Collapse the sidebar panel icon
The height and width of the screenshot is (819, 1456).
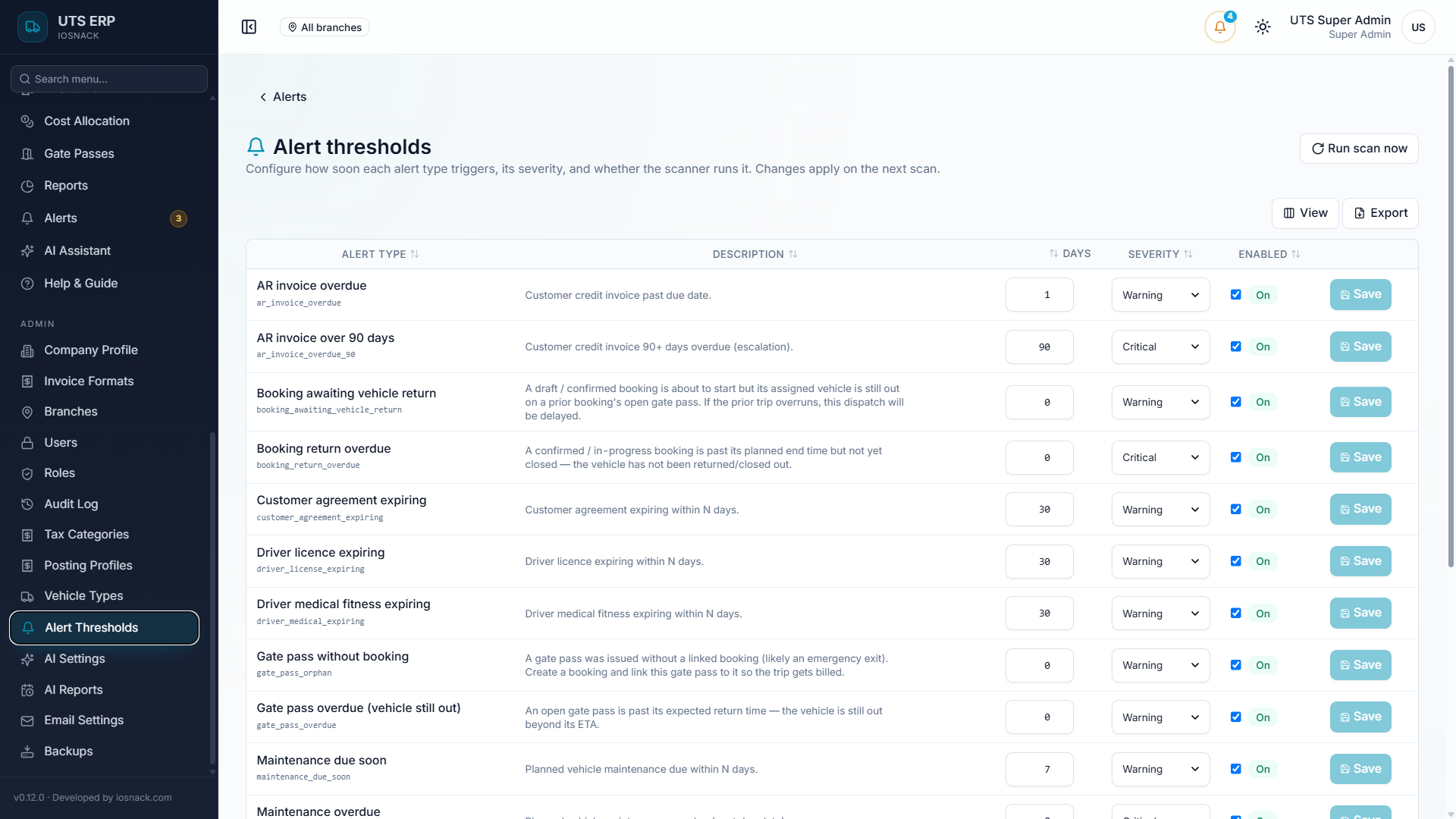249,27
